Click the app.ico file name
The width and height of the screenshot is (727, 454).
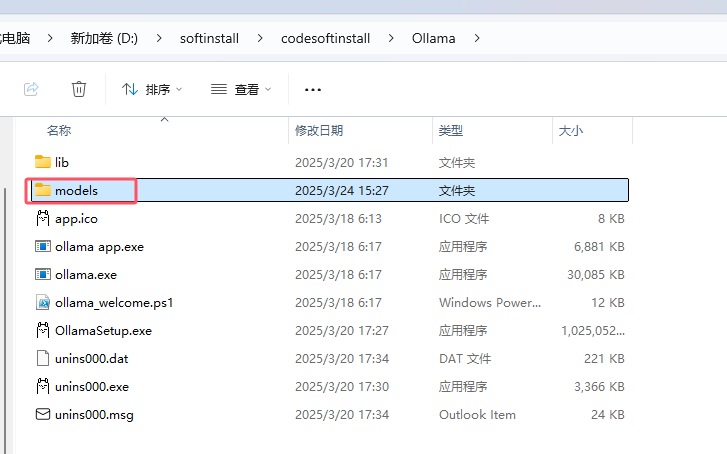point(77,219)
